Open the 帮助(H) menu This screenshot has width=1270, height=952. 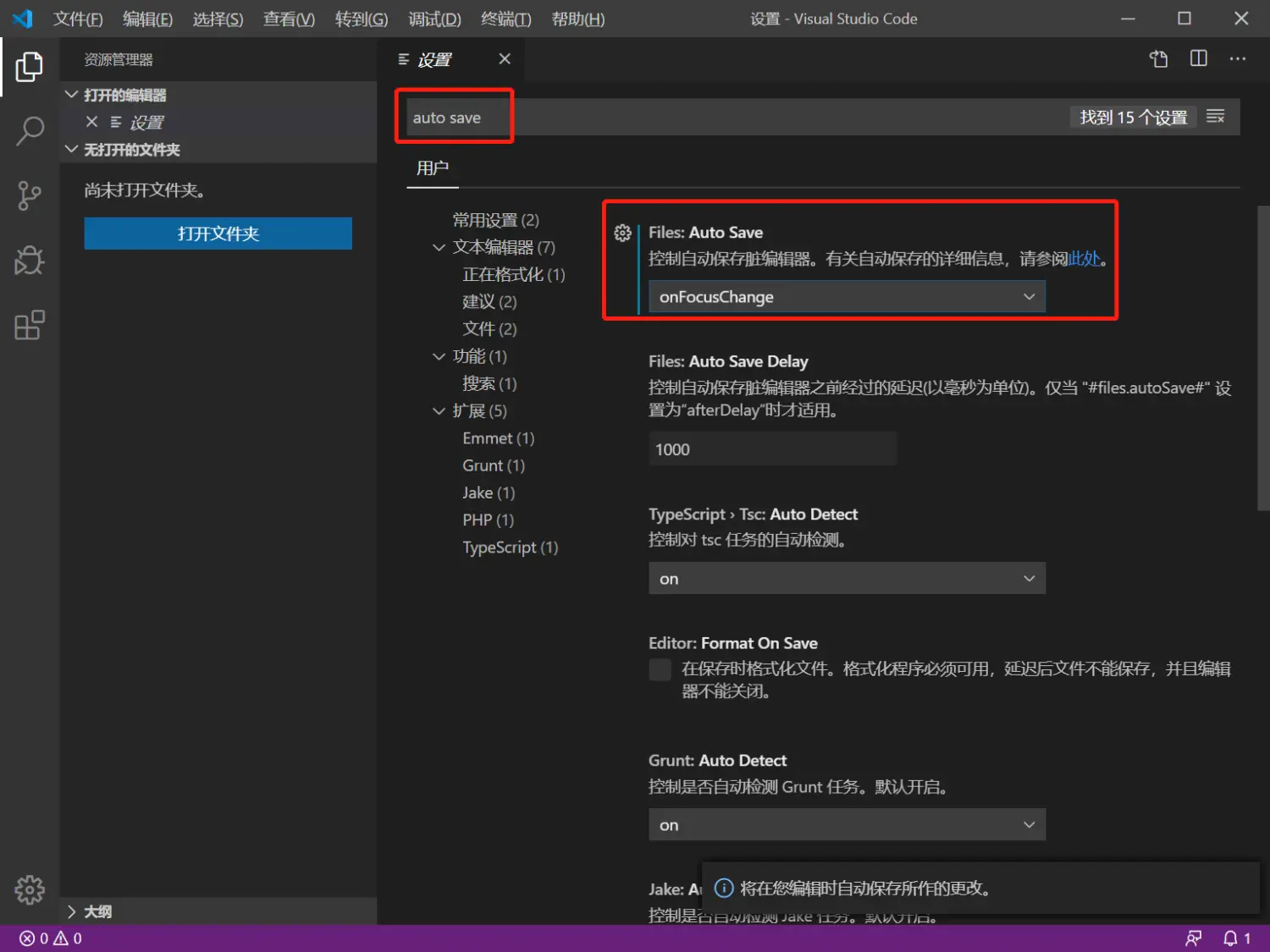tap(578, 19)
